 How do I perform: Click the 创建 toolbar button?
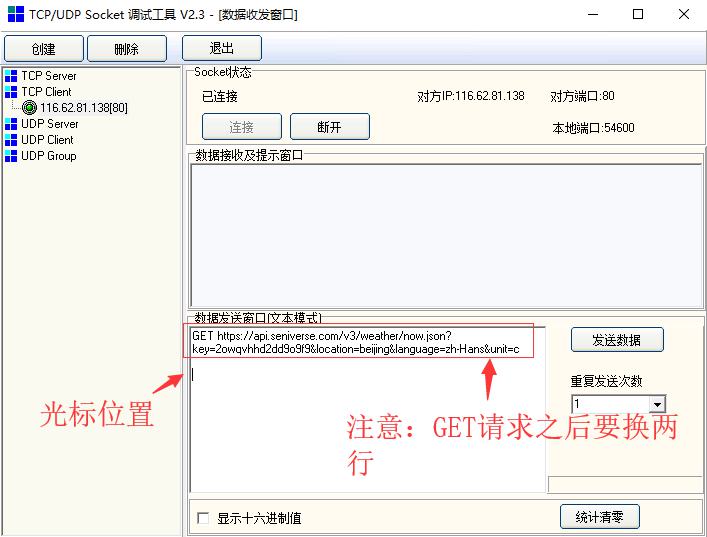coord(44,48)
